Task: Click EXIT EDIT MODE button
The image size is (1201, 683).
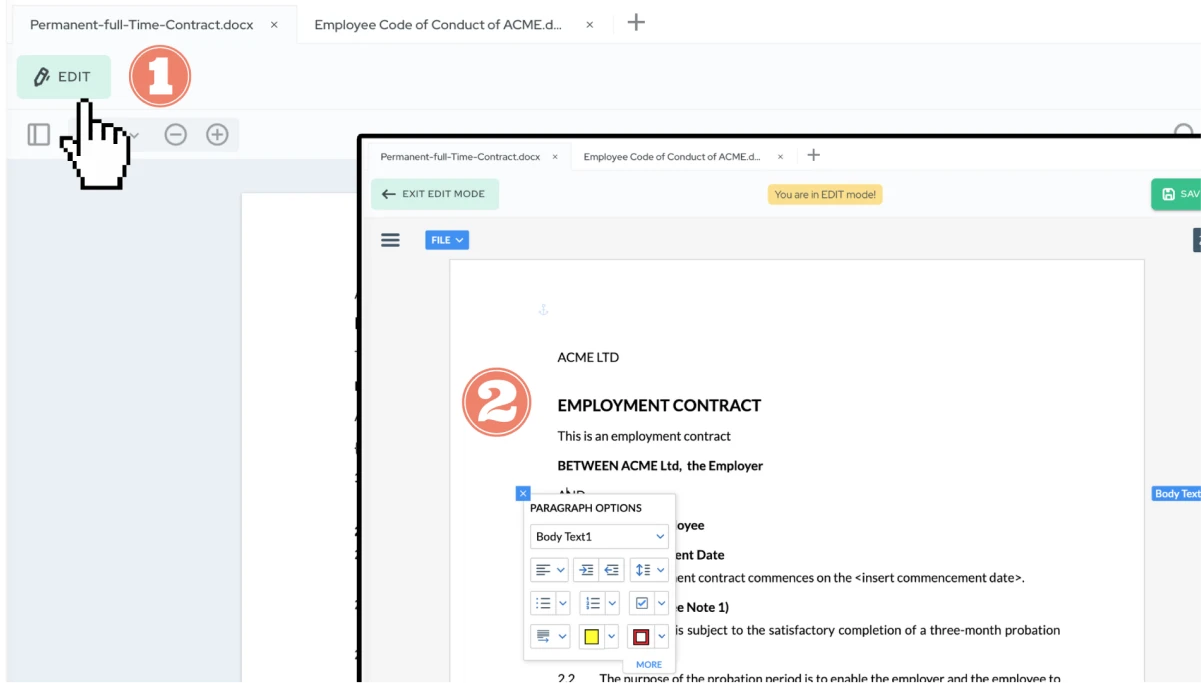Action: [x=435, y=194]
